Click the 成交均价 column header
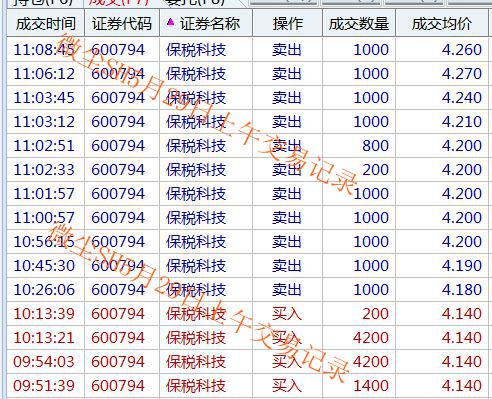The width and height of the screenshot is (492, 399). (442, 23)
